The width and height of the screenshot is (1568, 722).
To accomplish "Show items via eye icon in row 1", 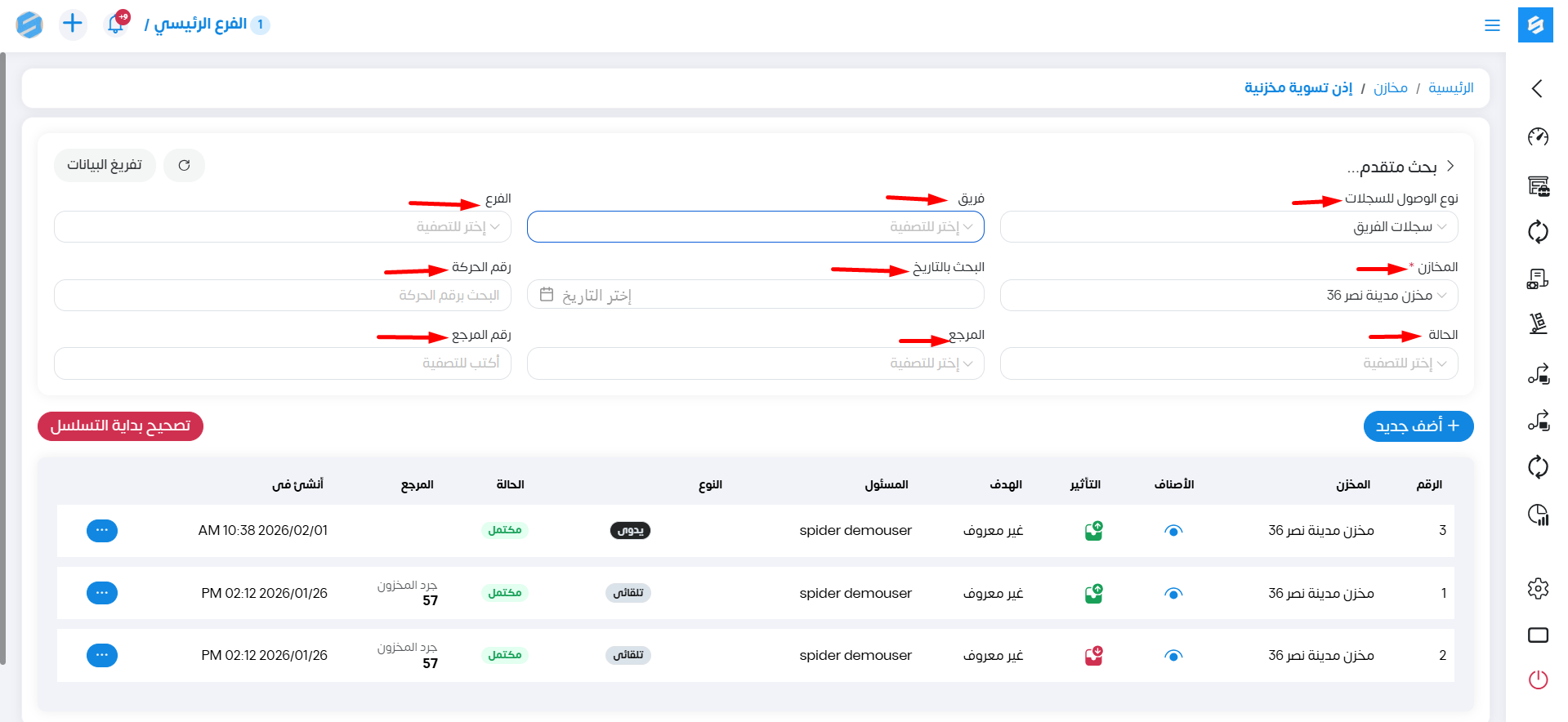I will (1173, 594).
